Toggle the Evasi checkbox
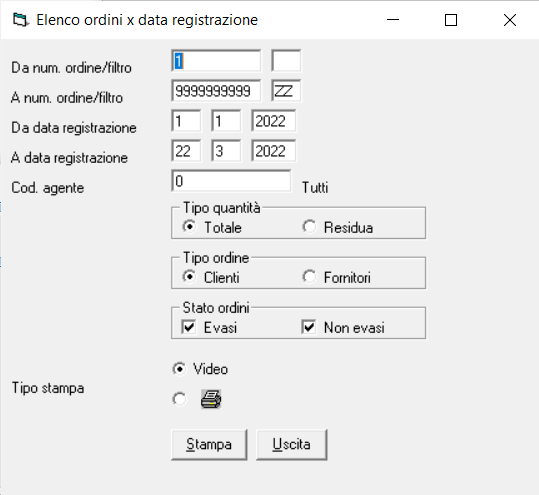Image resolution: width=539 pixels, height=495 pixels. pyautogui.click(x=189, y=327)
